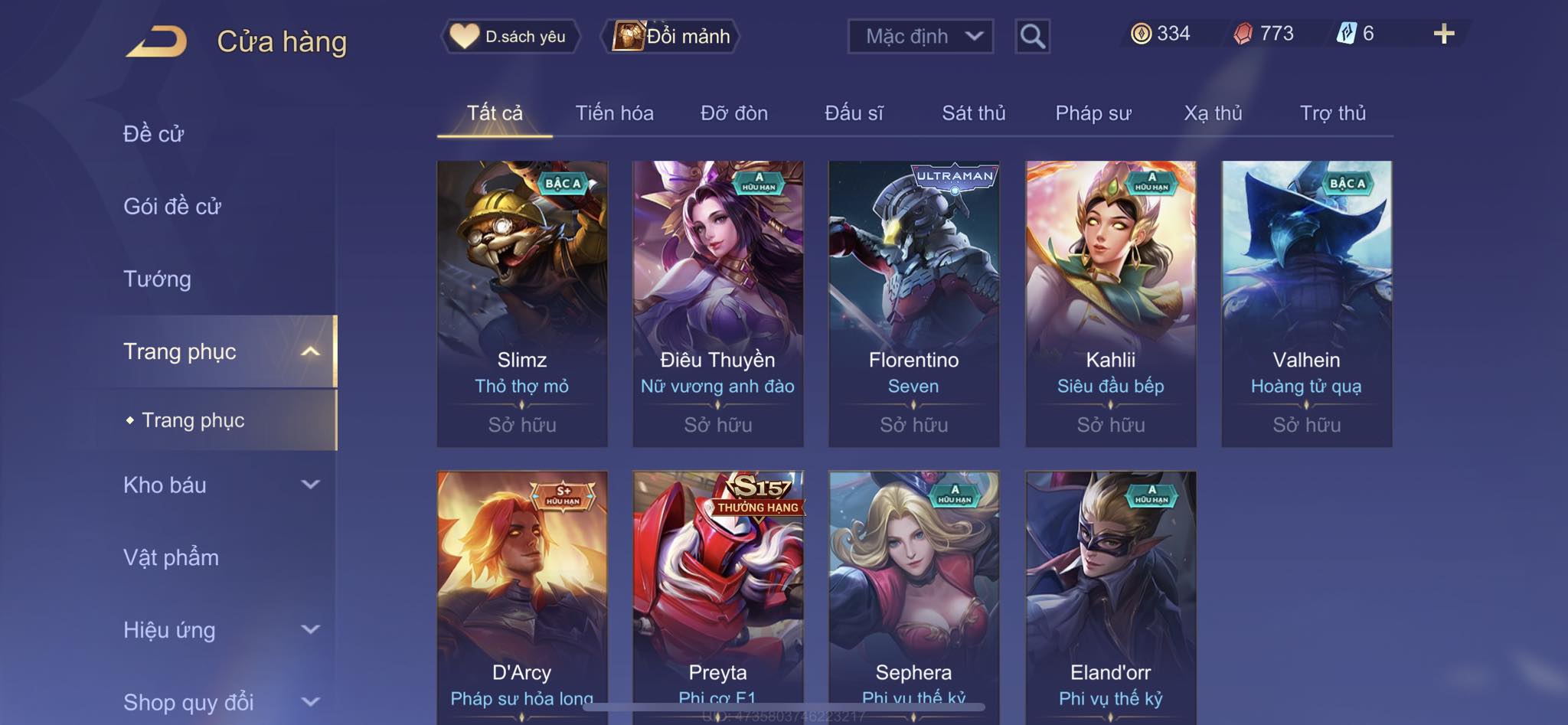Switch to the Pháp sư tab
The image size is (1568, 725).
[x=1093, y=113]
